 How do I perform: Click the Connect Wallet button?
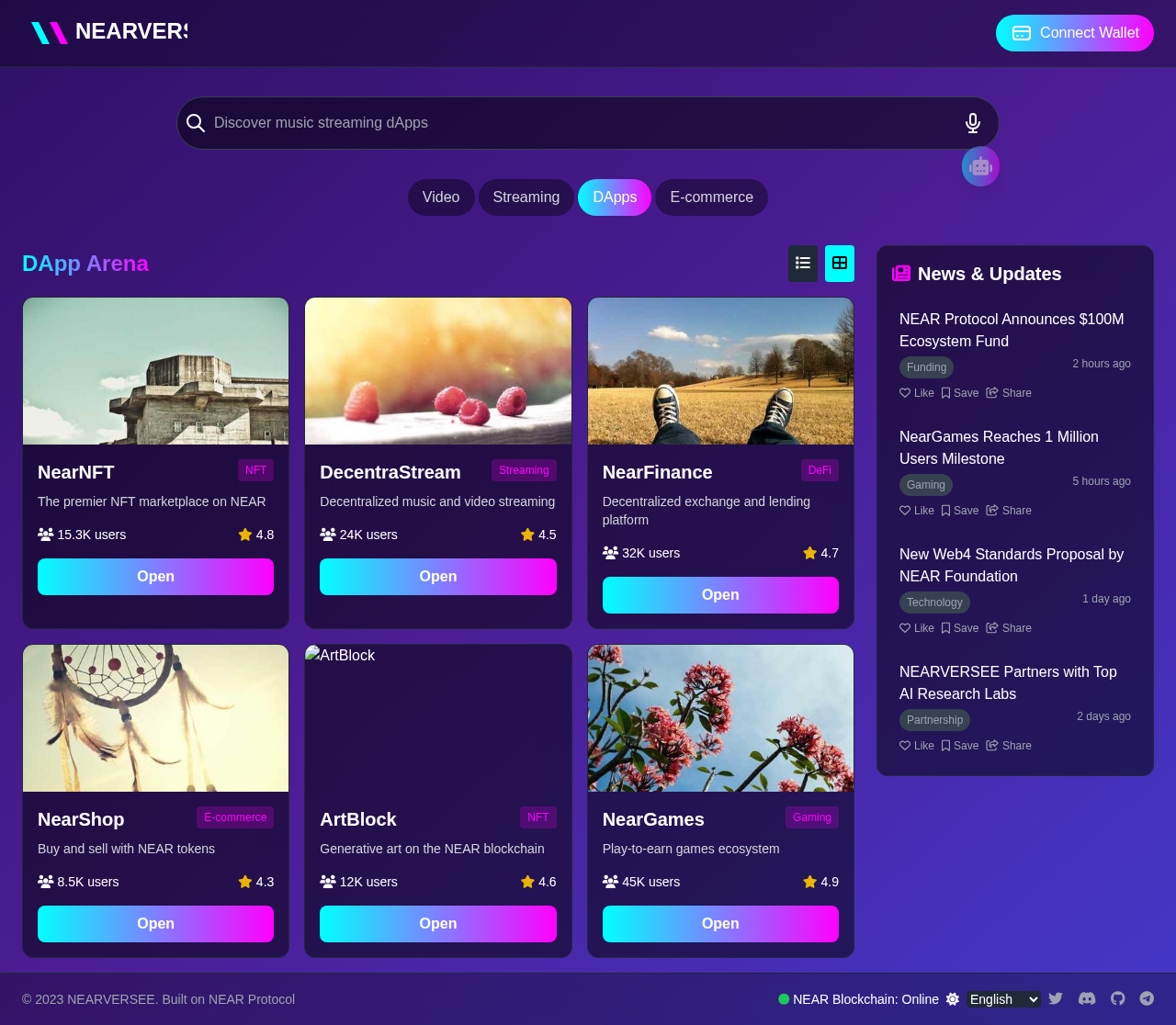1074,32
